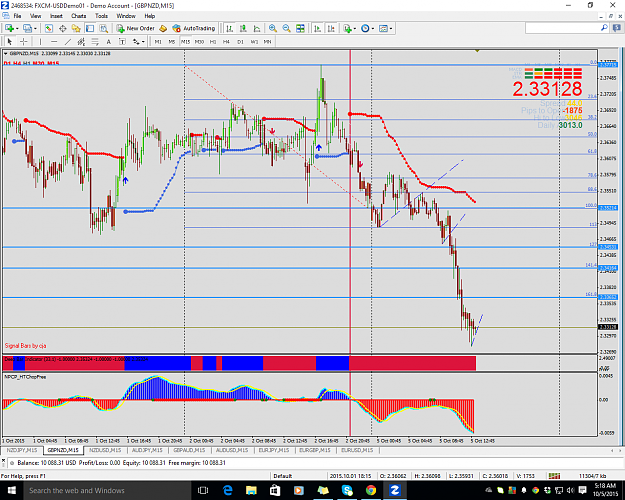This screenshot has height=500, width=625.
Task: Switch to the GBPAUD,M15 chart tab
Action: tap(189, 450)
